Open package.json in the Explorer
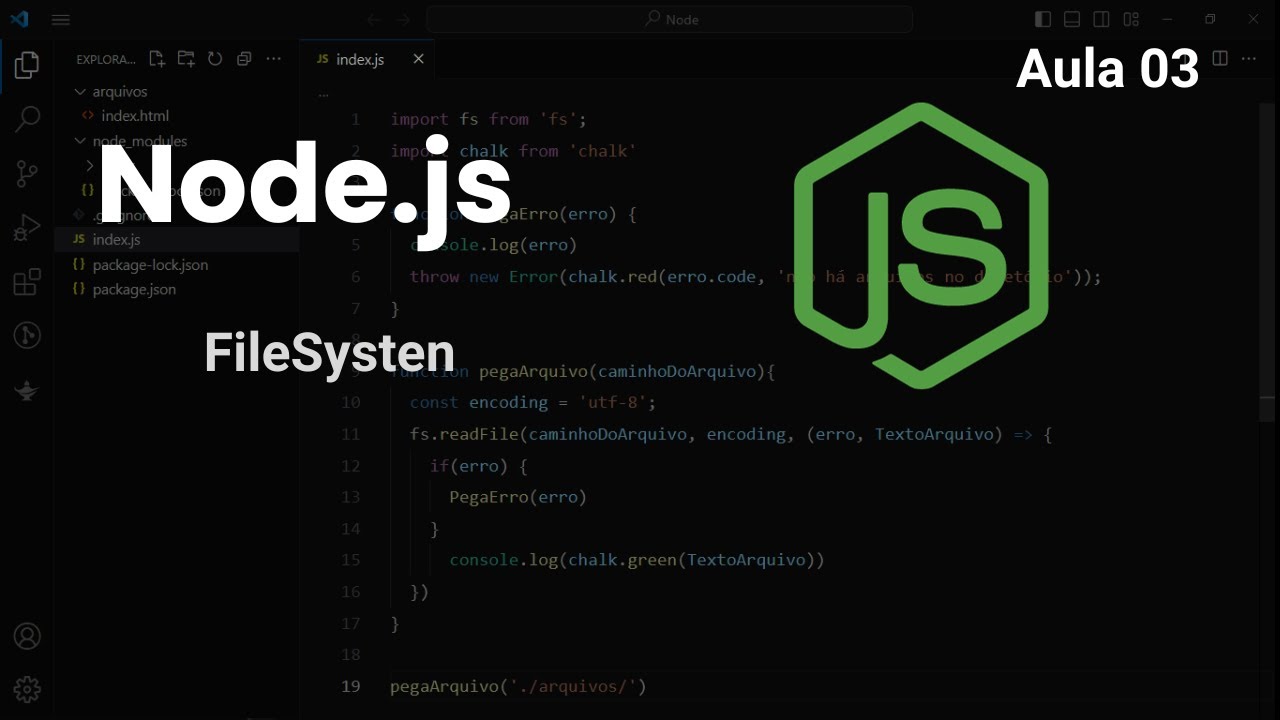Screen dimensions: 1280x720 [134, 289]
